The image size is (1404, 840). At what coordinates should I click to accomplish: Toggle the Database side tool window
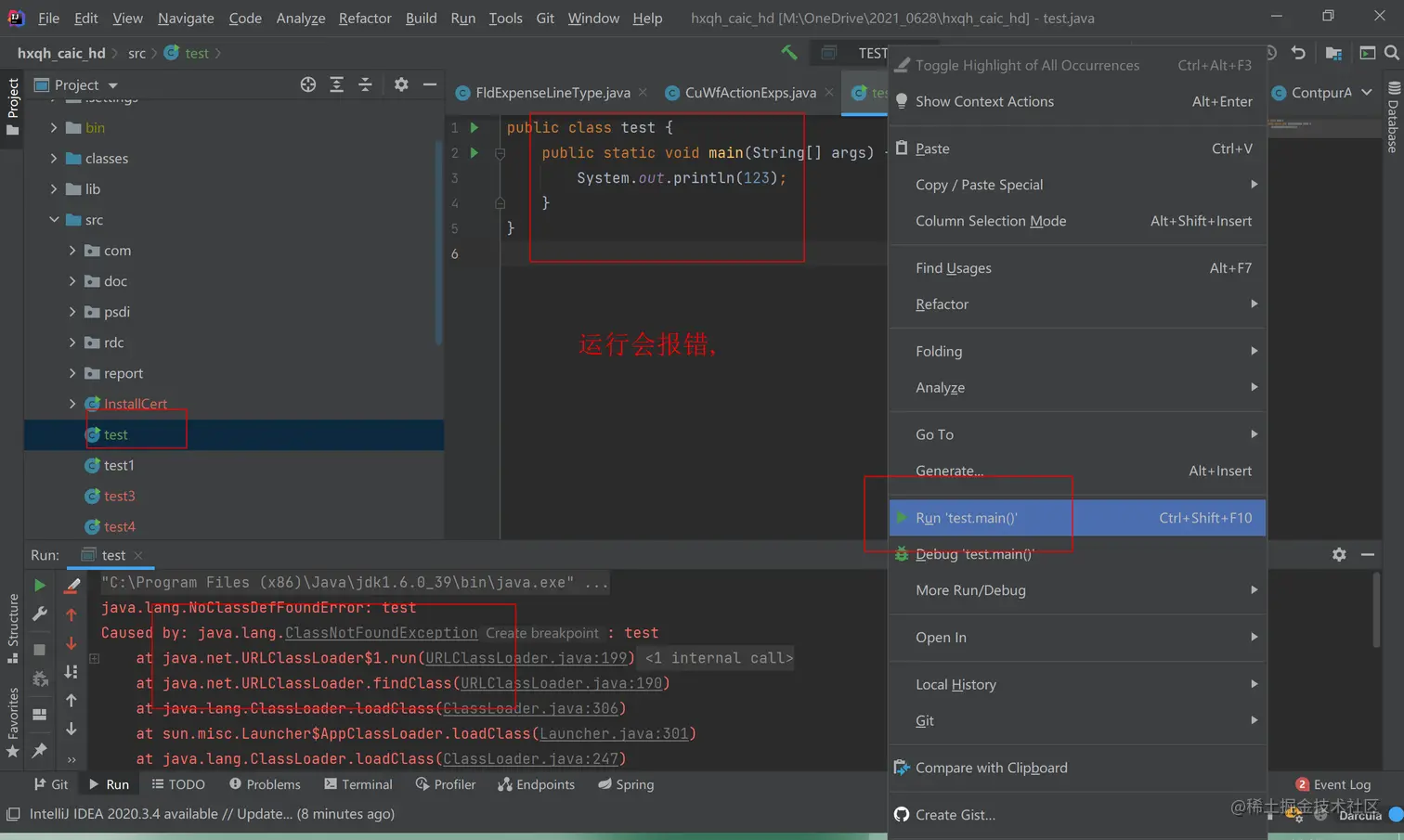pyautogui.click(x=1393, y=117)
